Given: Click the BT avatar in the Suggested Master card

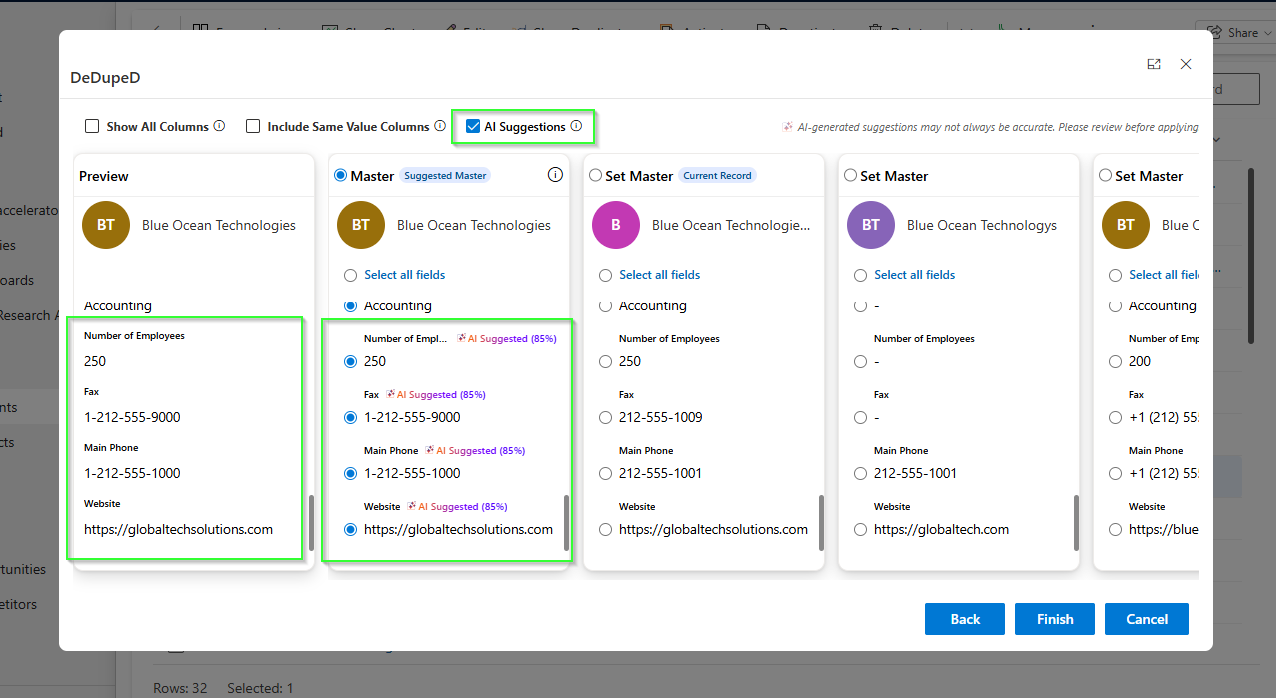Looking at the screenshot, I should pyautogui.click(x=361, y=225).
